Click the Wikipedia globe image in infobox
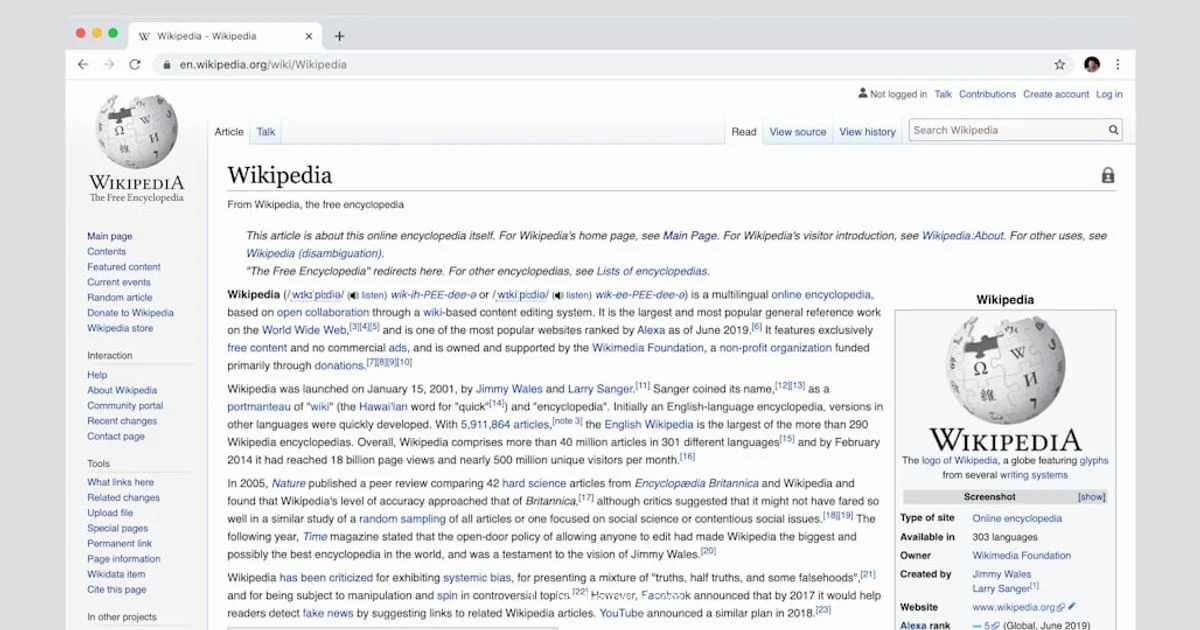Screen dimensions: 1200x630 pyautogui.click(x=1005, y=370)
